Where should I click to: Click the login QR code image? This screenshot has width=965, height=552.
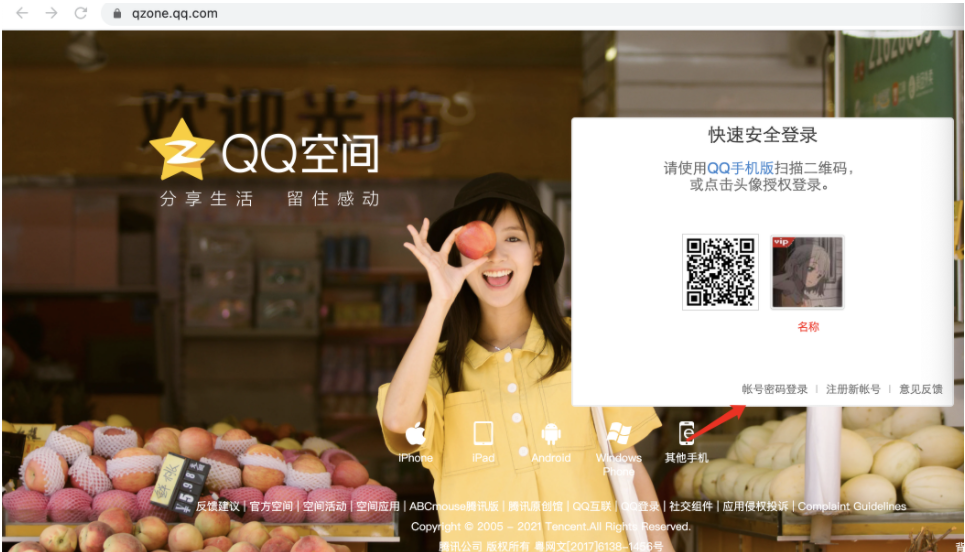tap(720, 272)
